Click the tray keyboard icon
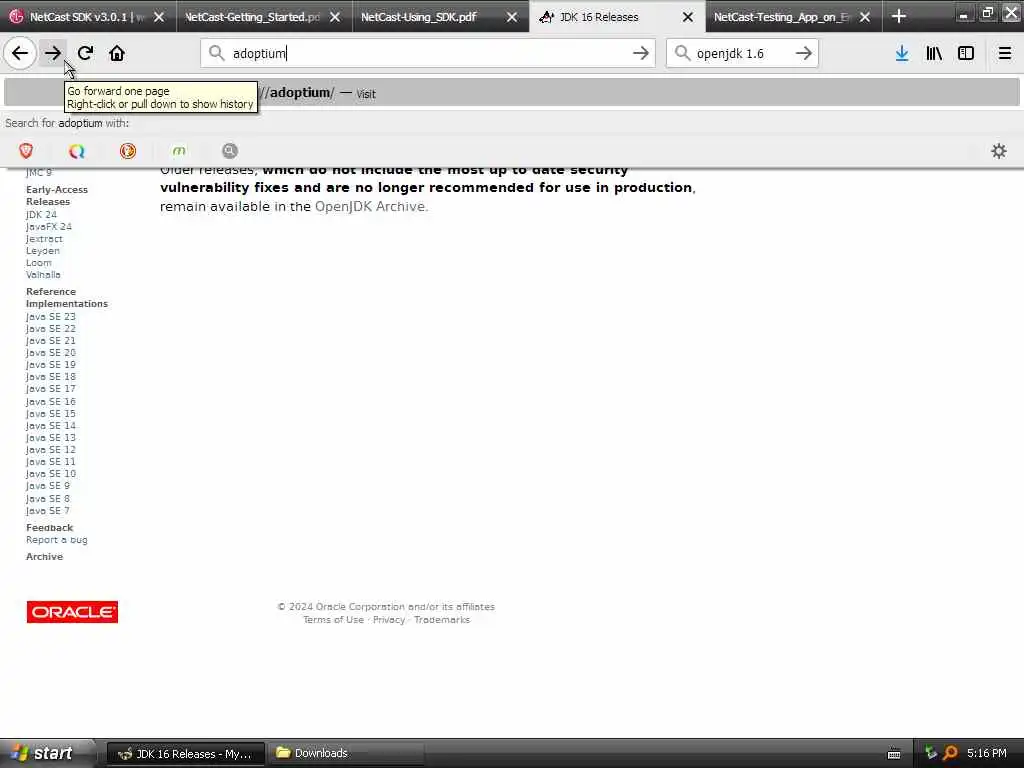 point(894,754)
